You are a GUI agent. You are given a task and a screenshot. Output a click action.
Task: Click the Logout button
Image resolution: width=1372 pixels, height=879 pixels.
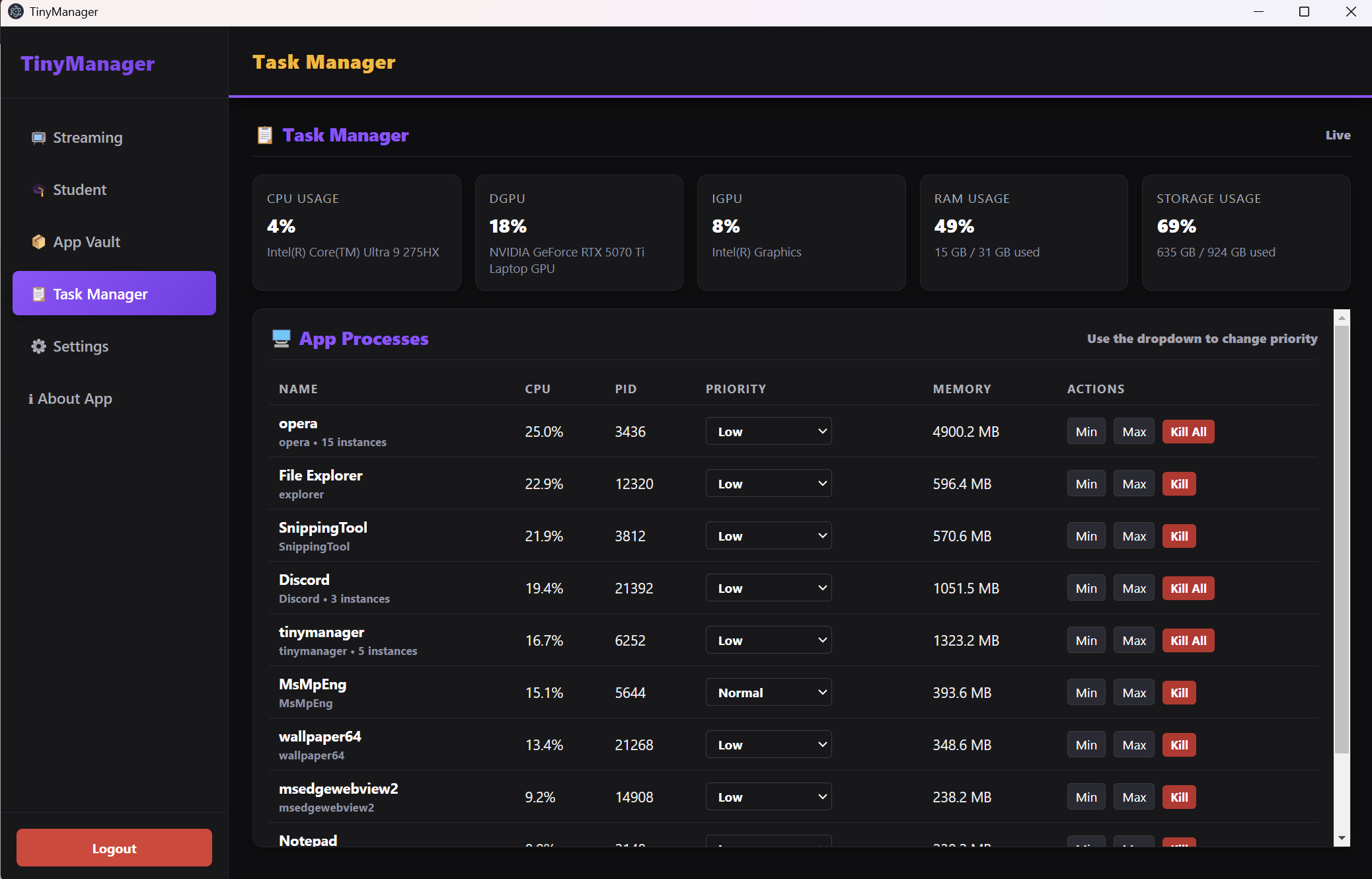[x=114, y=848]
